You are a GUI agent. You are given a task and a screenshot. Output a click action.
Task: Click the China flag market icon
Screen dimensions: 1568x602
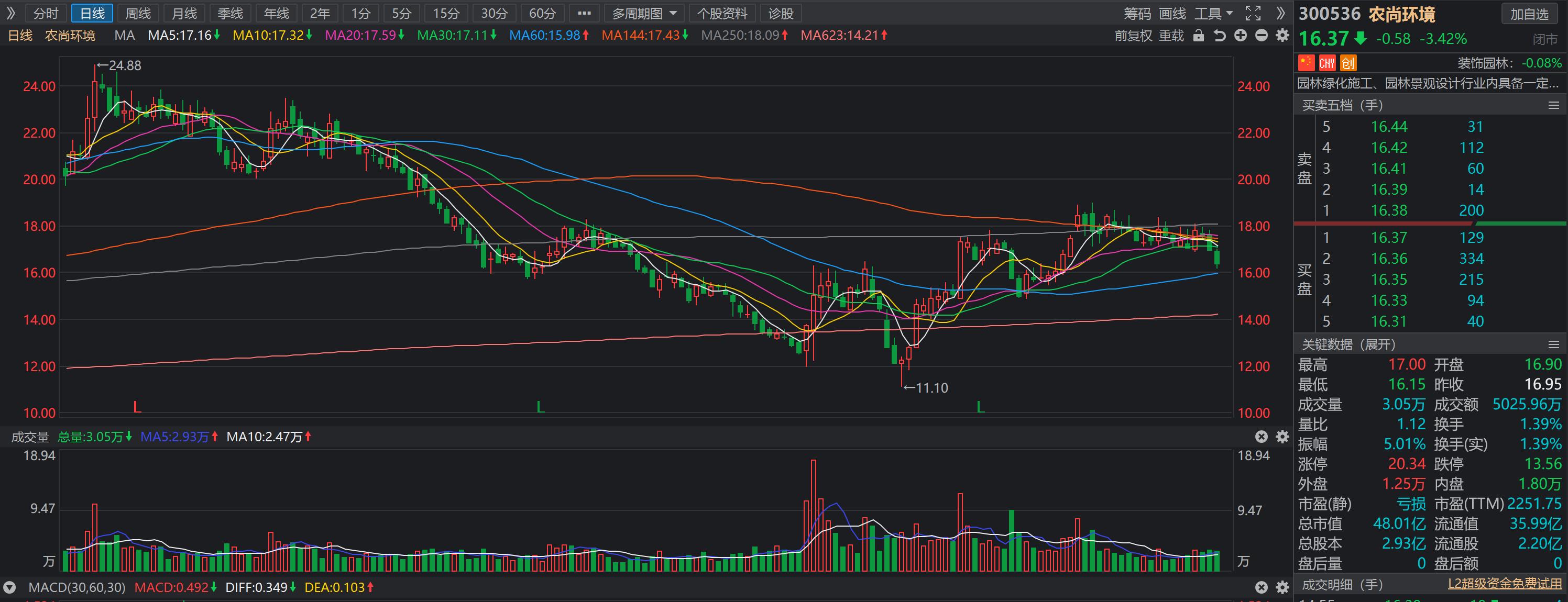[1306, 63]
